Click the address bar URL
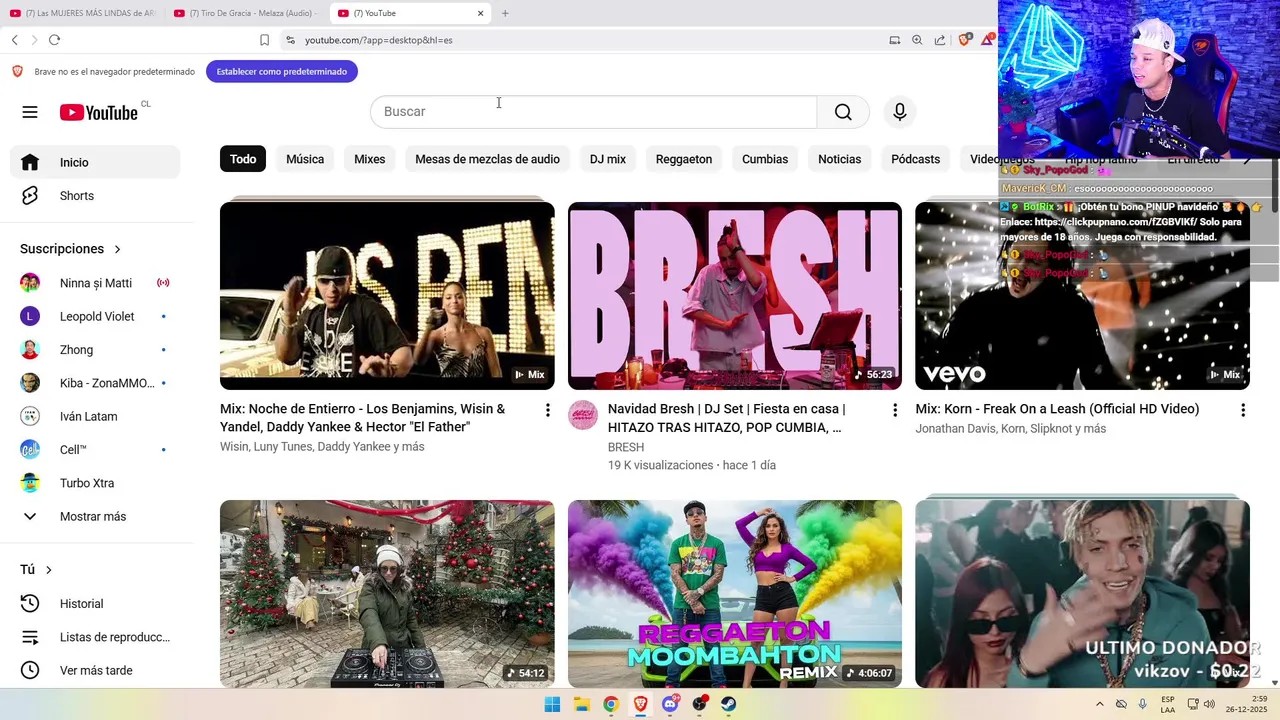Screen dimensions: 1280x720 pos(378,40)
